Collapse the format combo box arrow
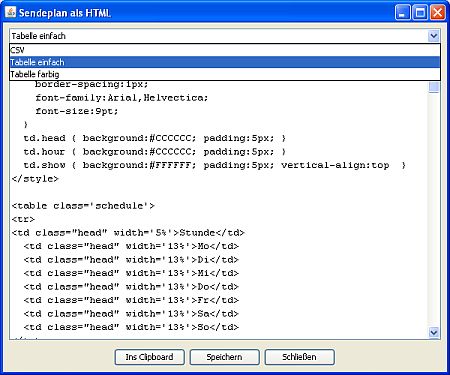Screen dimensions: 450x375 (x=433, y=36)
